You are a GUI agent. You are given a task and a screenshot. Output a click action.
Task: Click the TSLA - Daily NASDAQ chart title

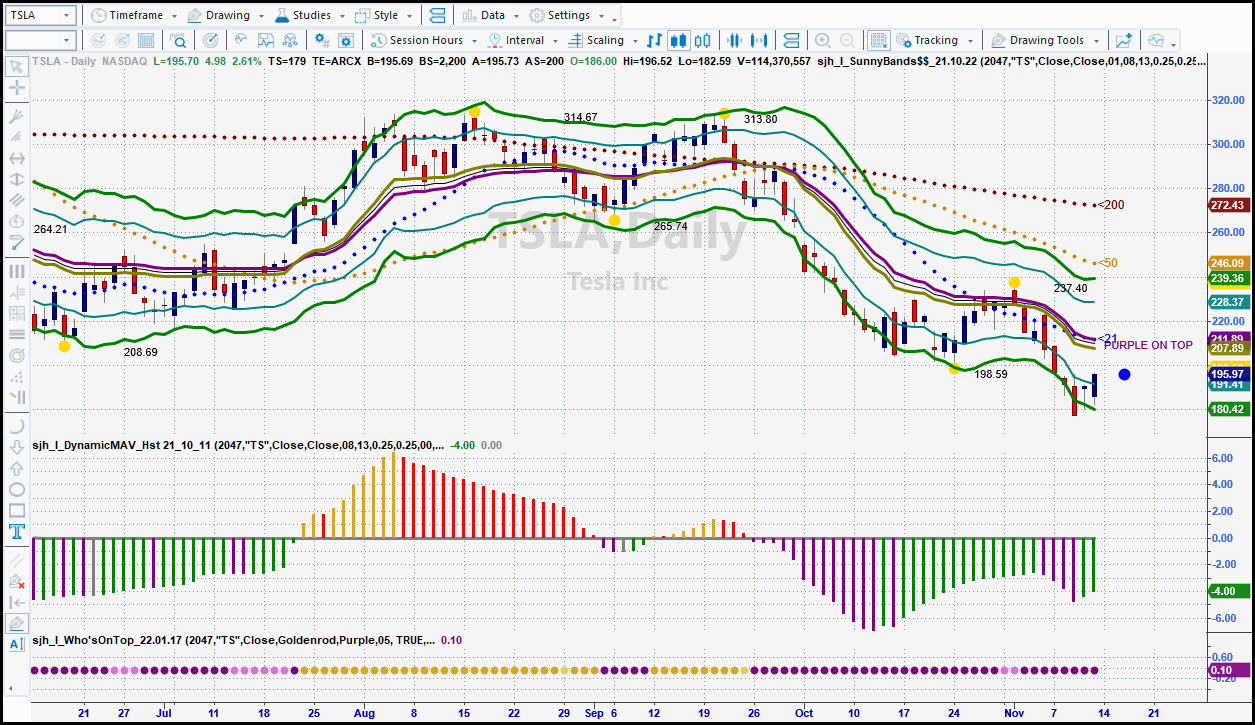click(90, 62)
